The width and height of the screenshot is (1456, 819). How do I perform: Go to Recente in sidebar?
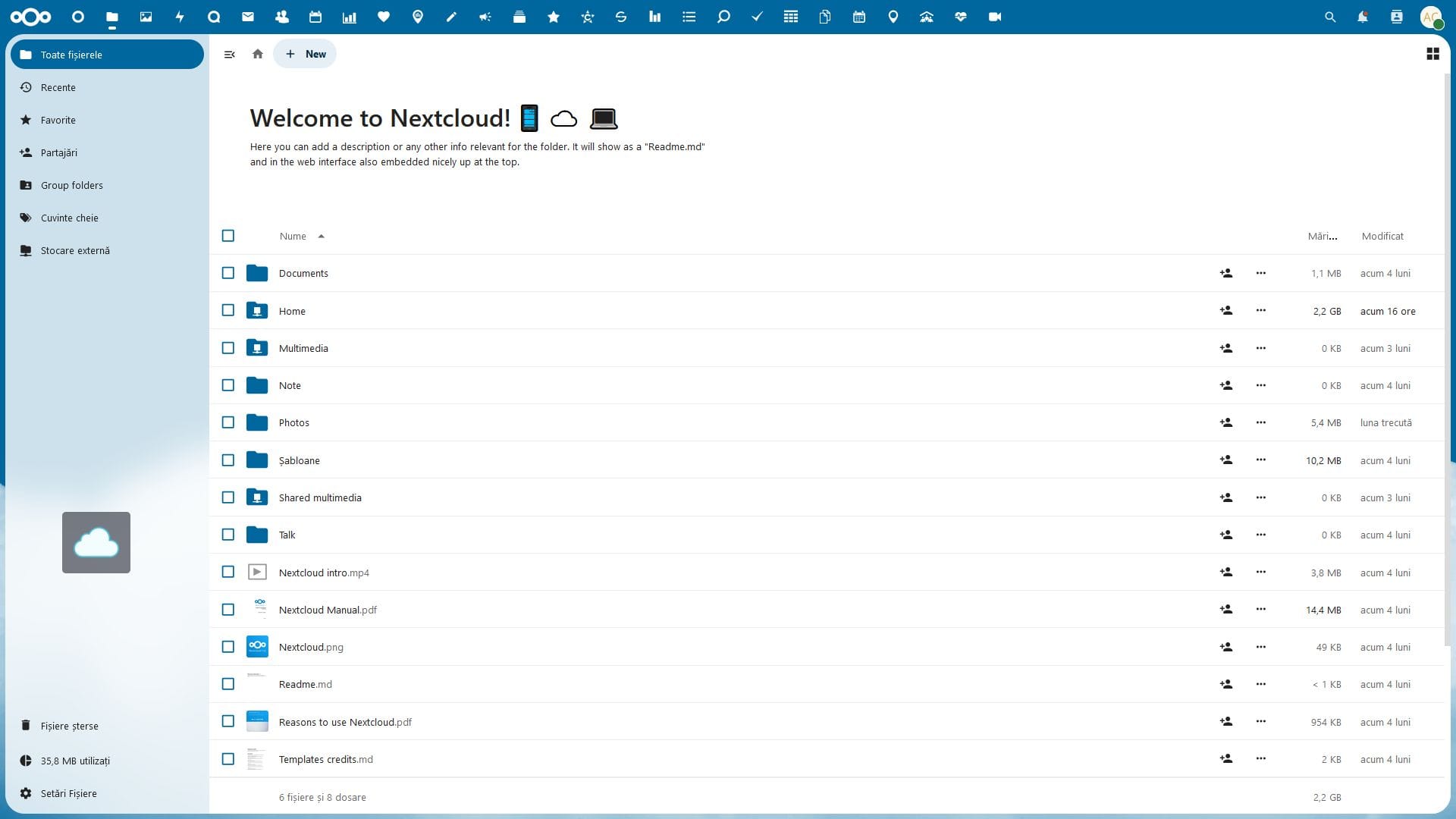58,87
